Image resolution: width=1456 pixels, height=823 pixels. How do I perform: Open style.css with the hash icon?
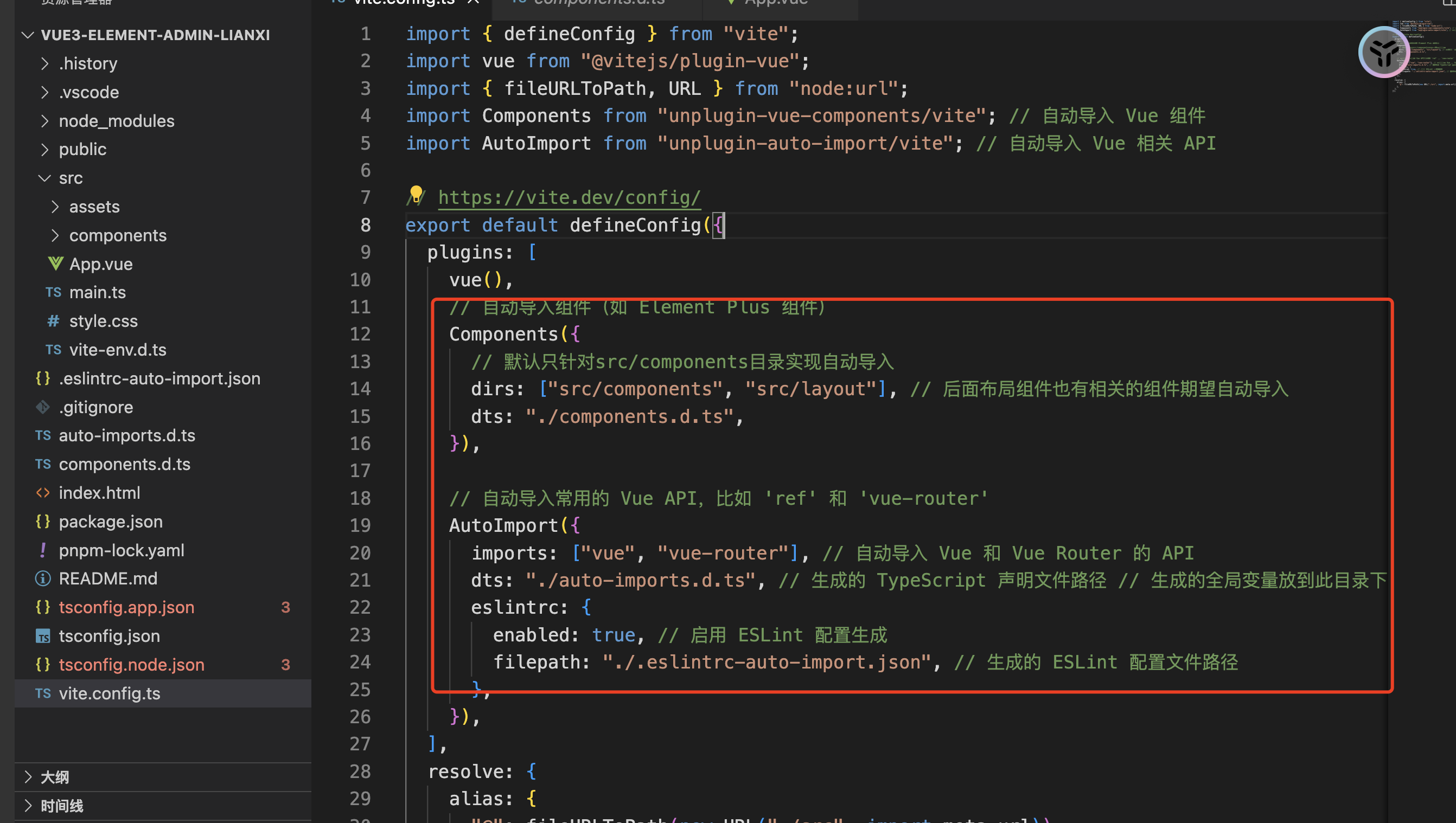(103, 321)
